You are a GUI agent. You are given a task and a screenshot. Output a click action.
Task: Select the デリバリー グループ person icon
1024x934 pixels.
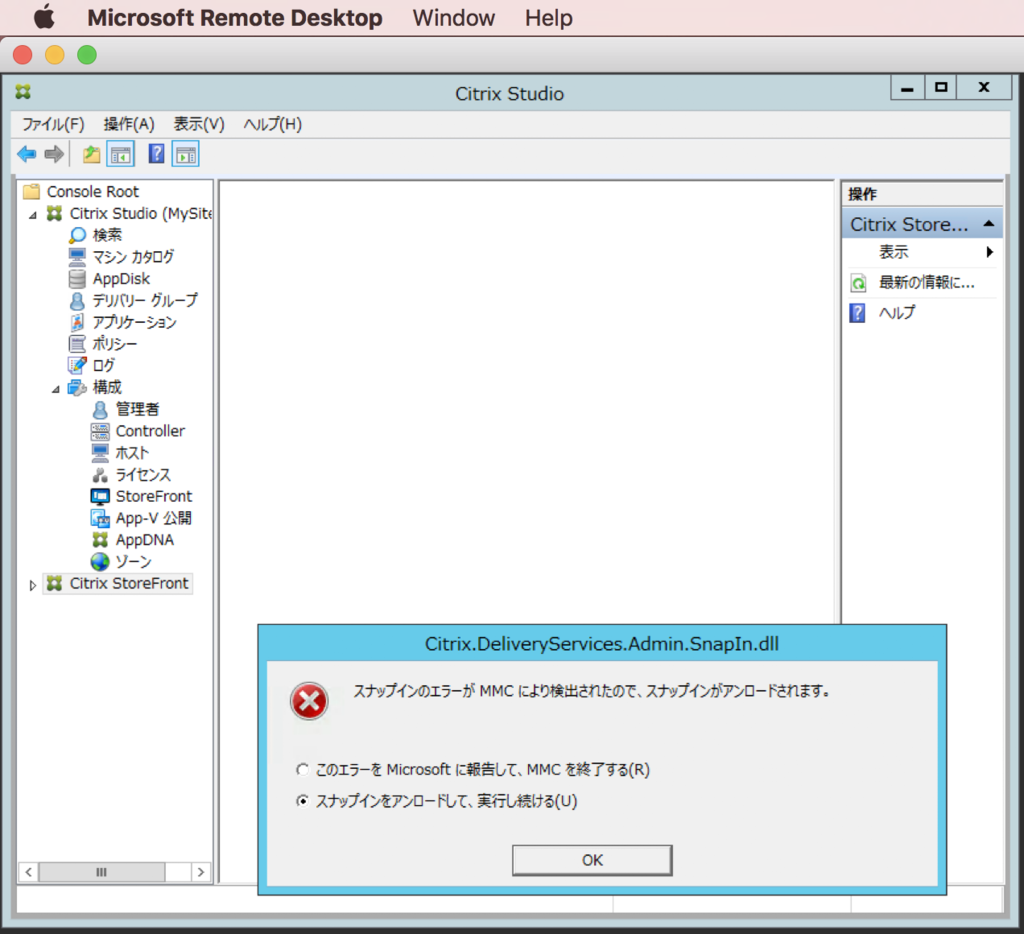point(77,300)
